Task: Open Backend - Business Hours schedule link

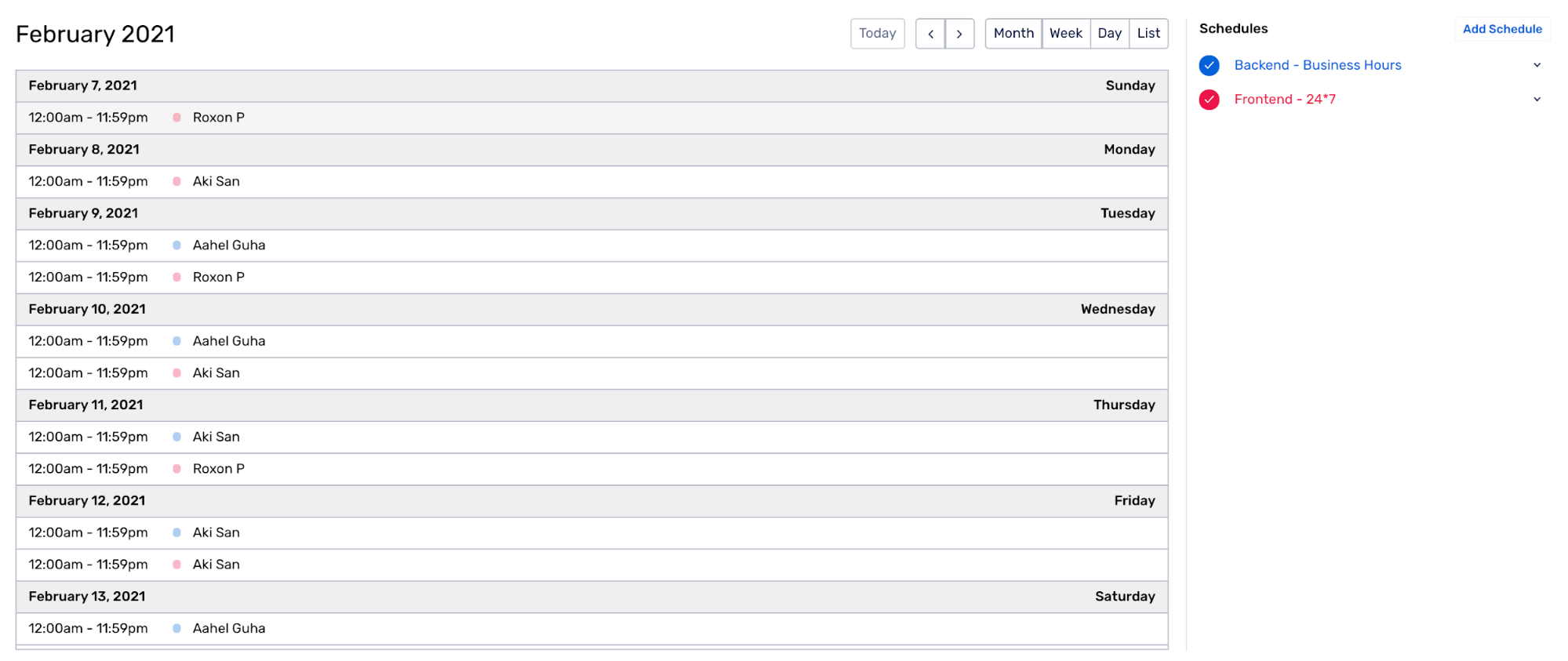Action: point(1318,65)
